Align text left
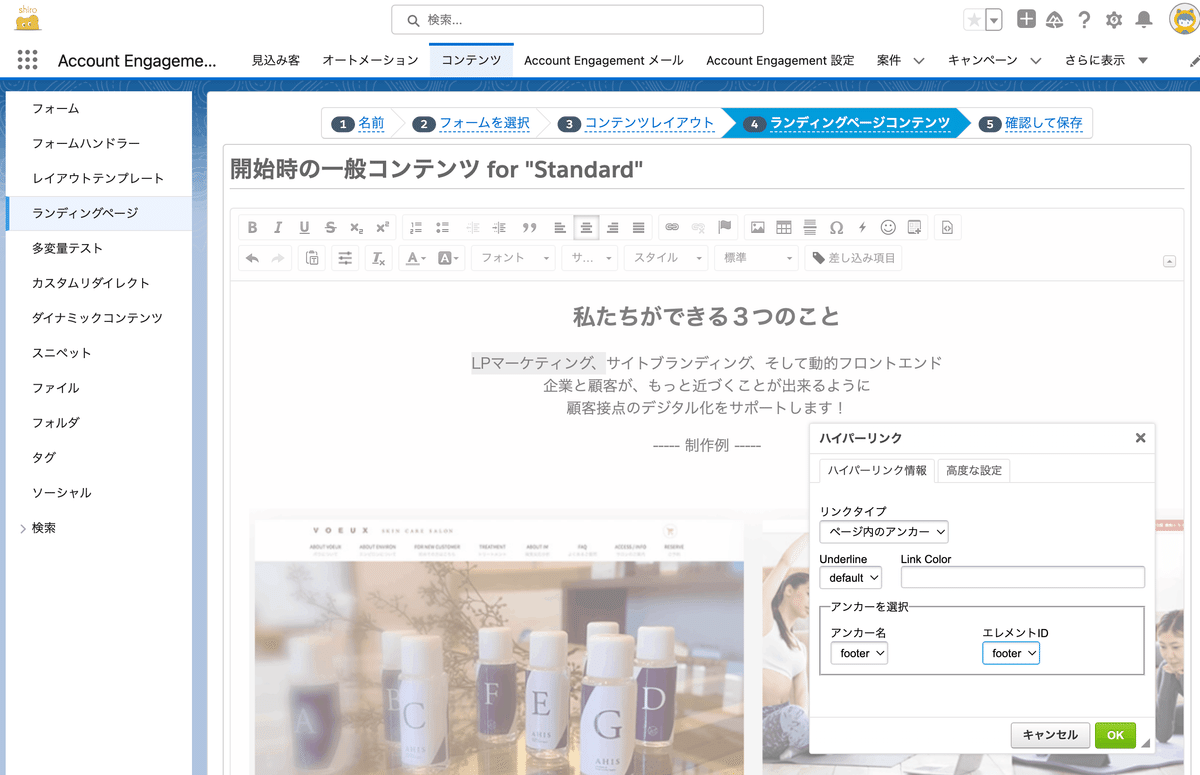Screen dimensions: 1200x775 pyautogui.click(x=560, y=227)
